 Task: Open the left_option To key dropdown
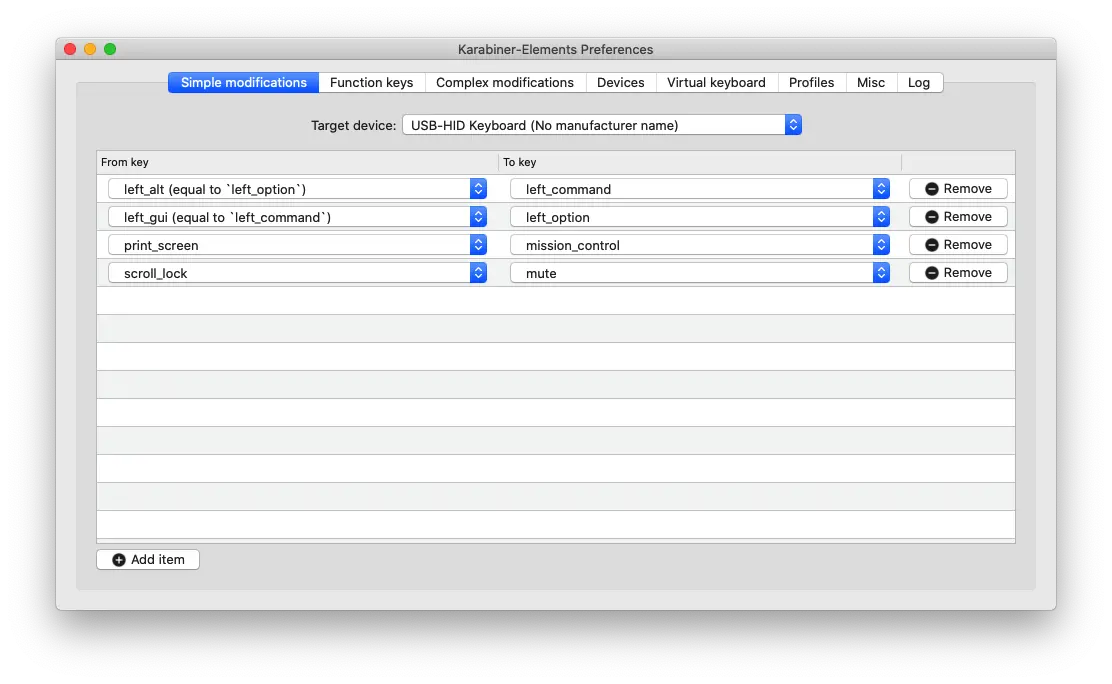[x=700, y=217]
